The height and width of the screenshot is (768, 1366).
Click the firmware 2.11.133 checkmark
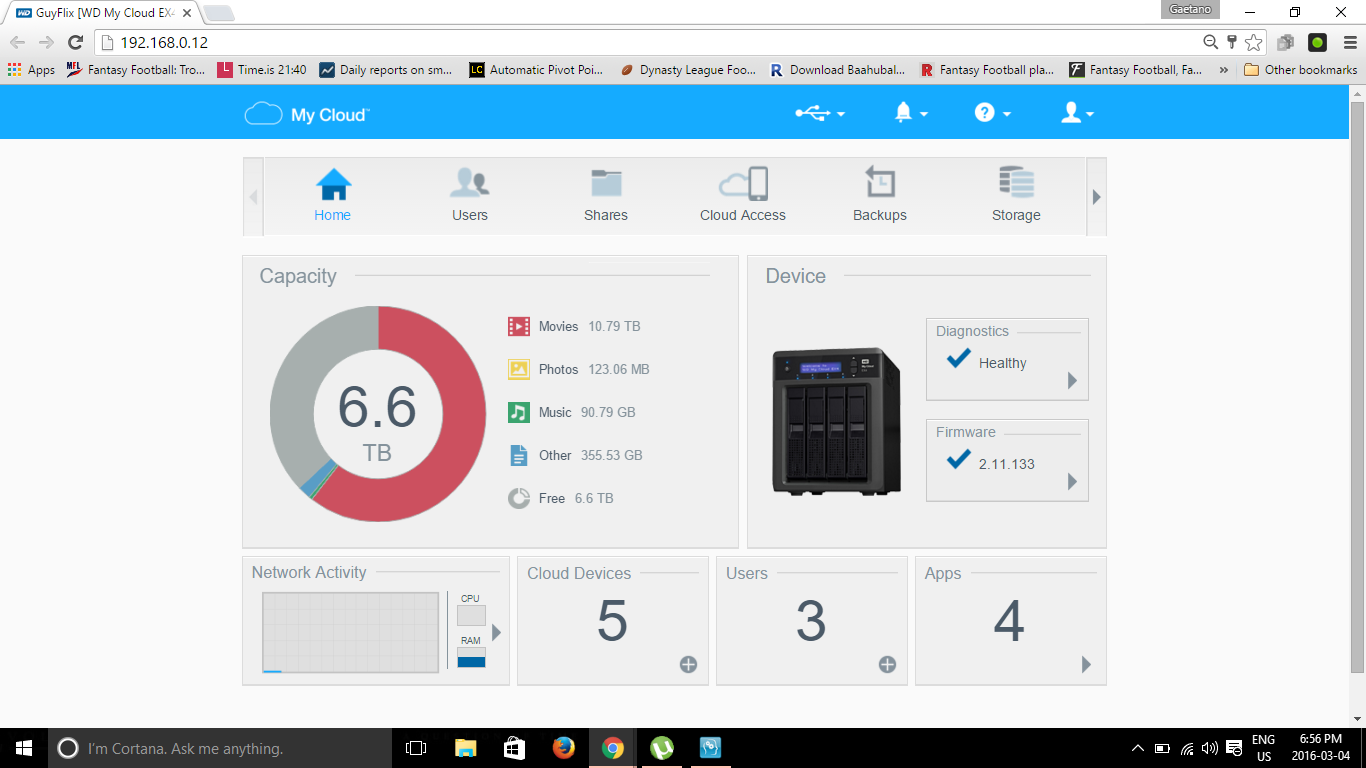[x=959, y=459]
